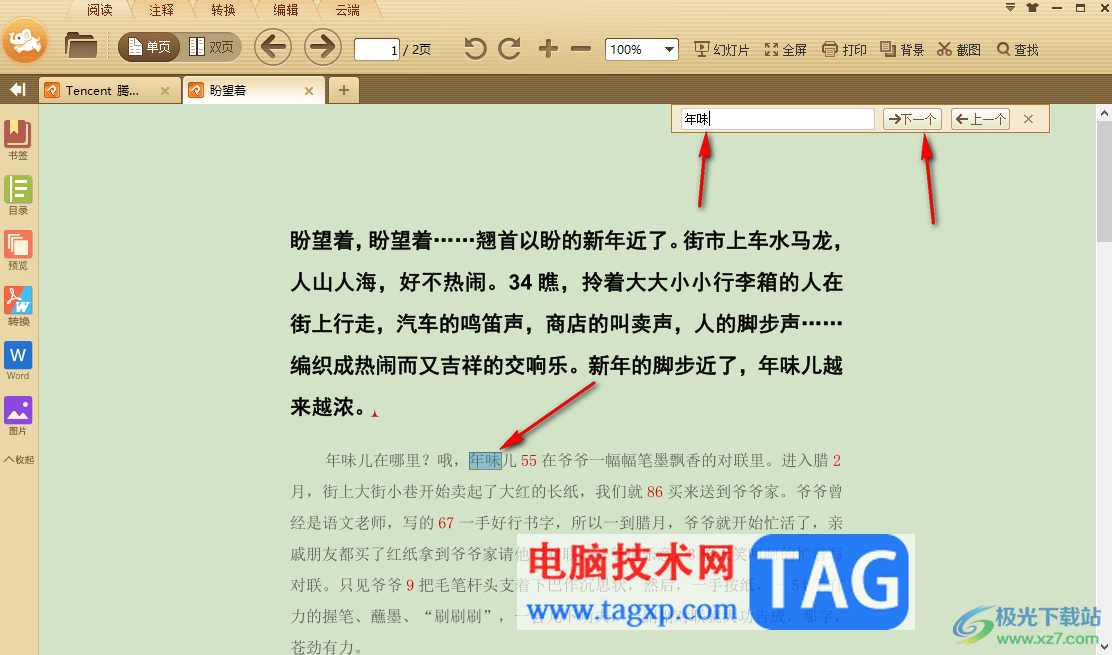Click the vertical scrollbar thumb

coord(1104,182)
